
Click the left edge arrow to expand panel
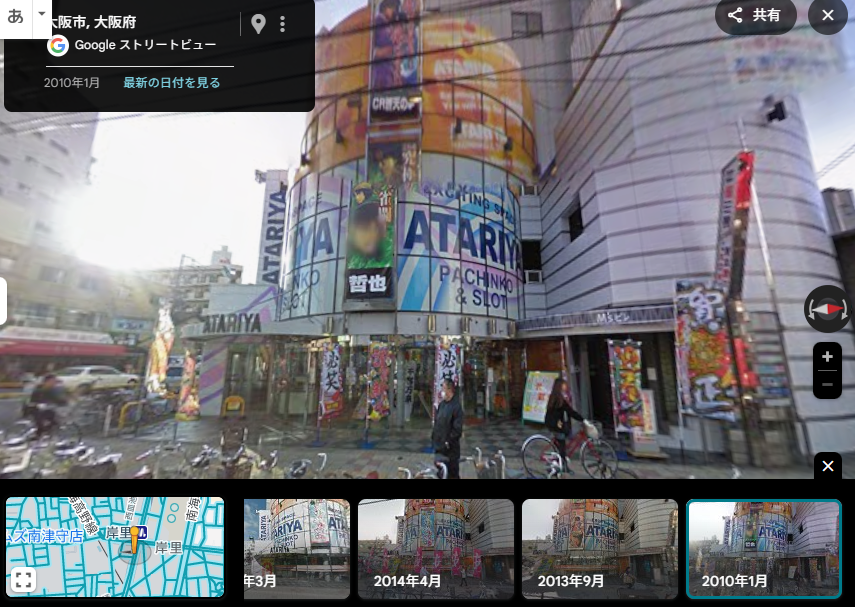point(3,301)
